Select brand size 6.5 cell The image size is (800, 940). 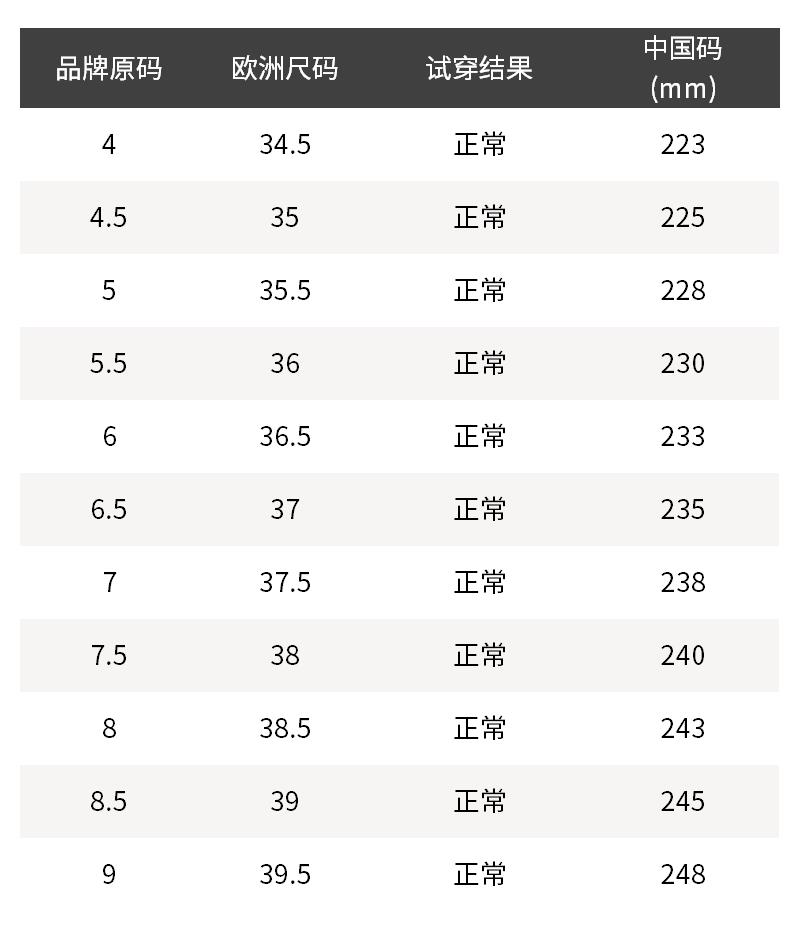click(x=109, y=510)
